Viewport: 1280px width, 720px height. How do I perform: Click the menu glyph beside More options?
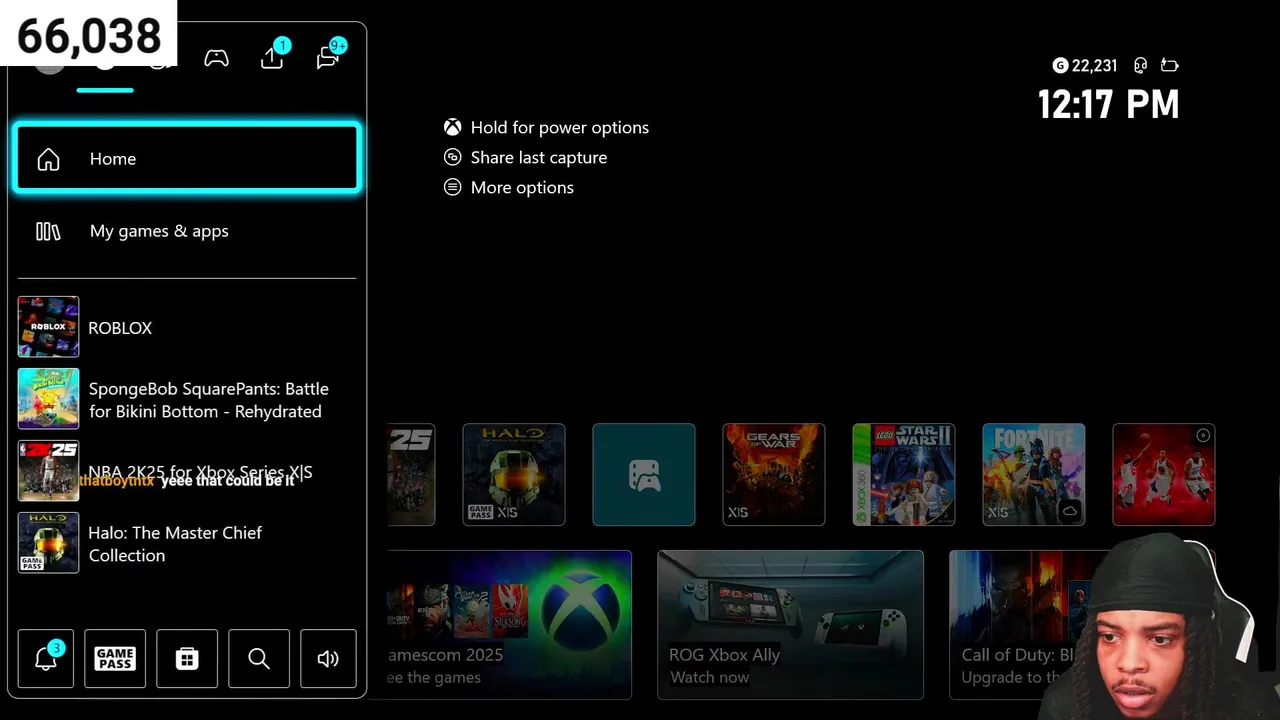(453, 187)
